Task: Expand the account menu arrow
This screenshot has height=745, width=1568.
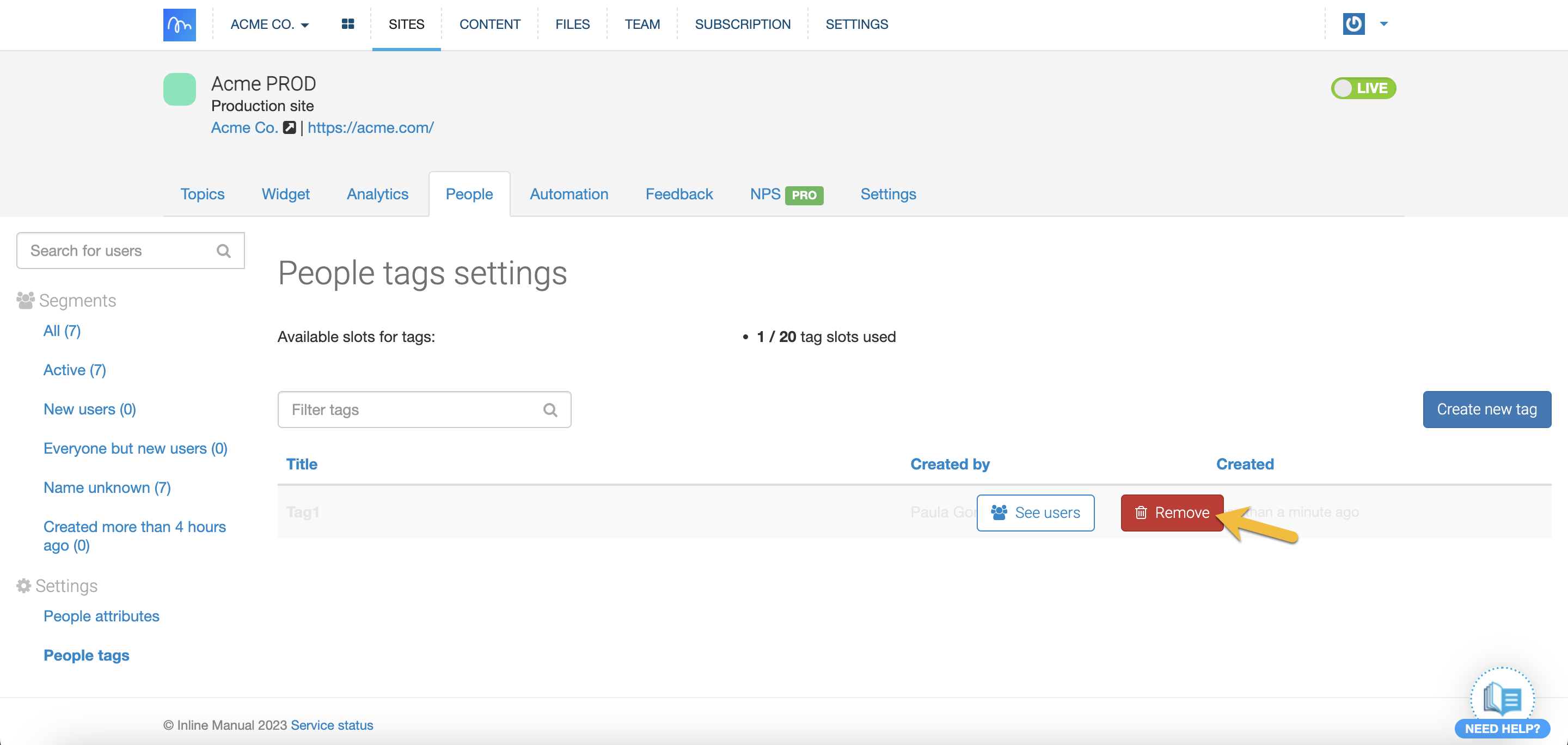Action: click(1383, 25)
